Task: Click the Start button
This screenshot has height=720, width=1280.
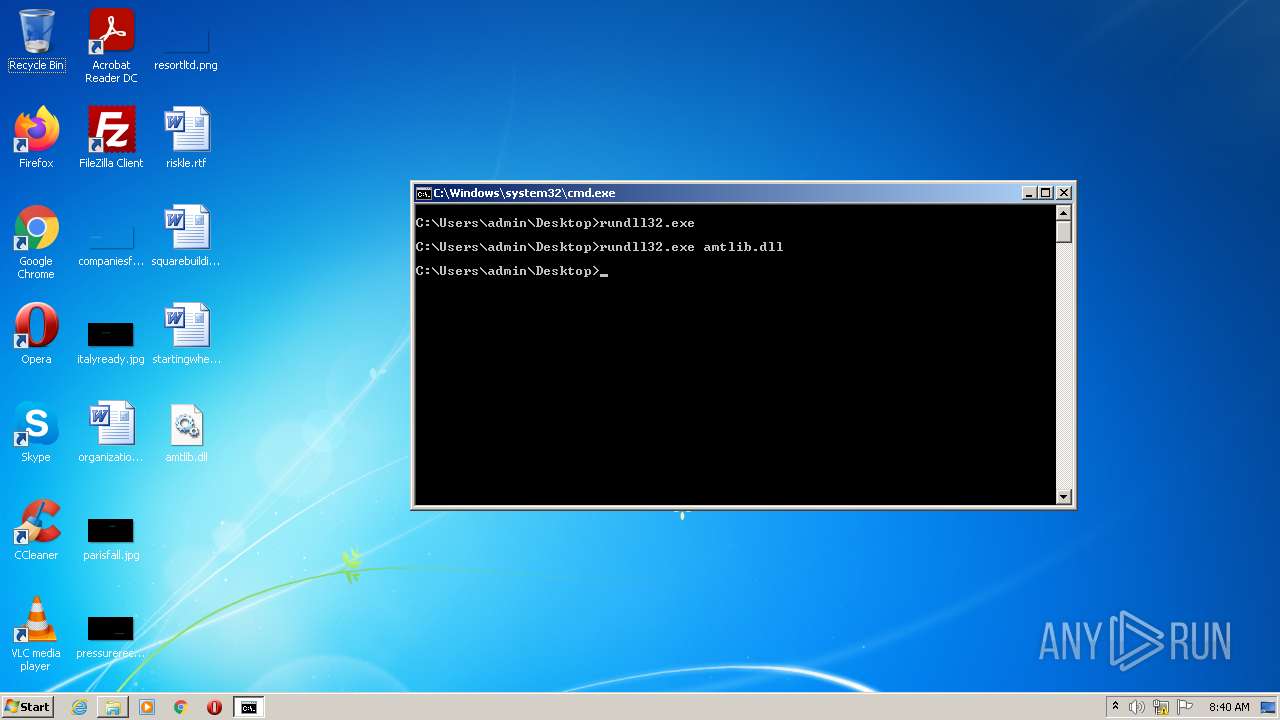Action: [27, 707]
